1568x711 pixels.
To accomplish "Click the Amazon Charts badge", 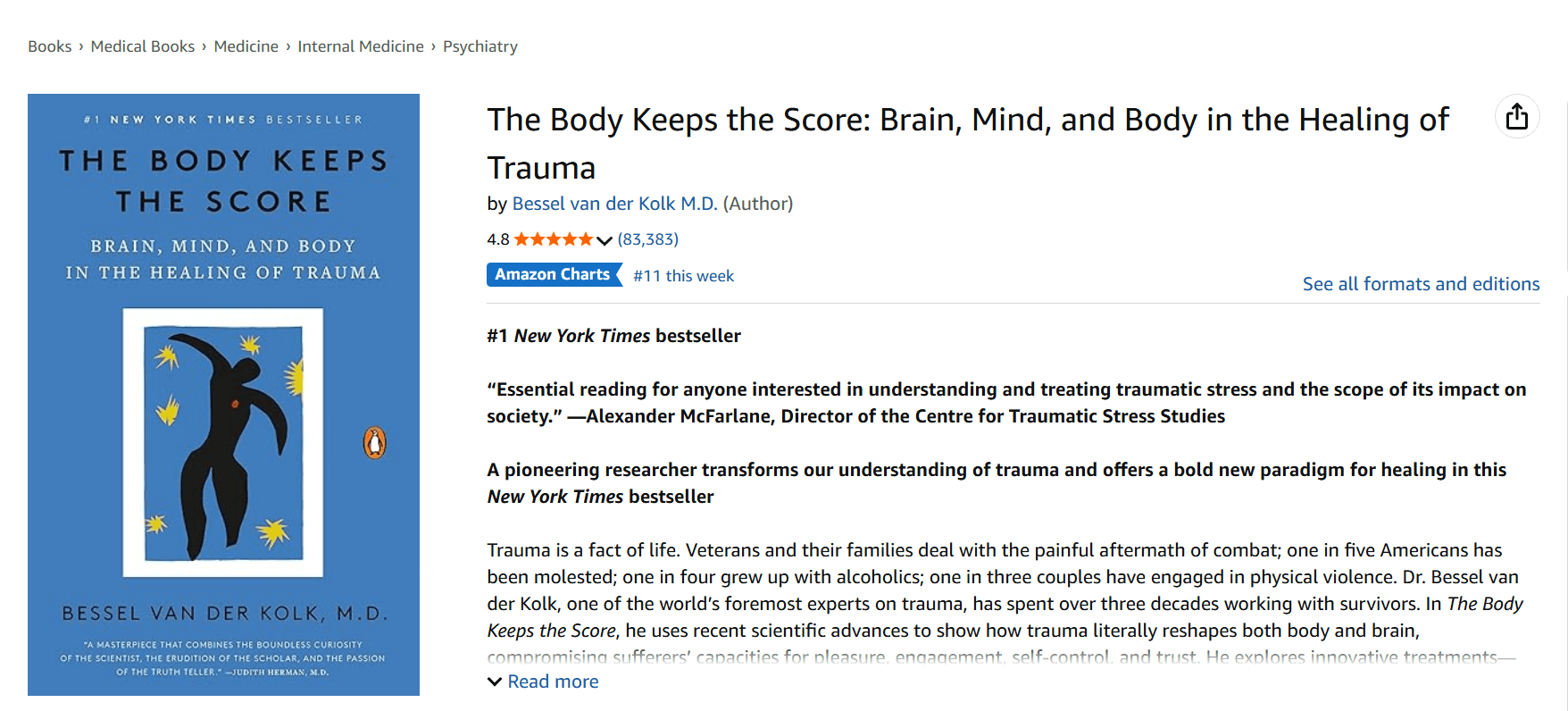I will point(554,274).
